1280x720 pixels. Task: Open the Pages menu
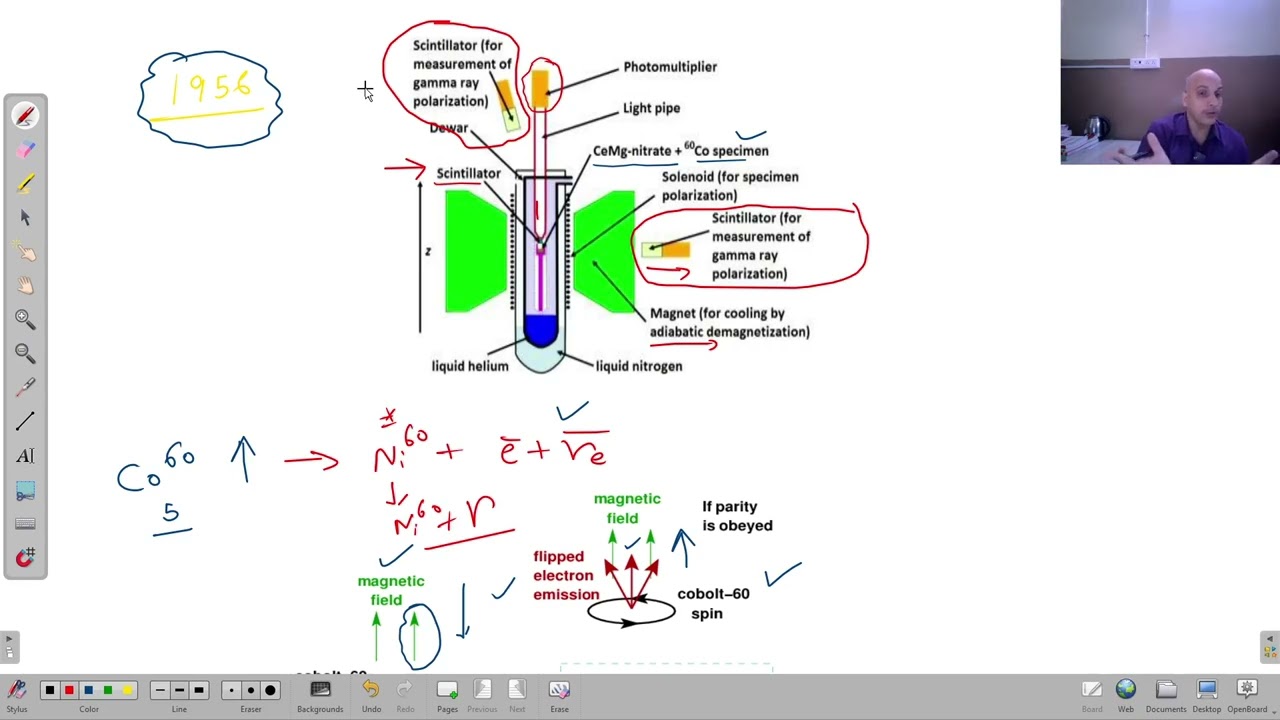coord(447,695)
